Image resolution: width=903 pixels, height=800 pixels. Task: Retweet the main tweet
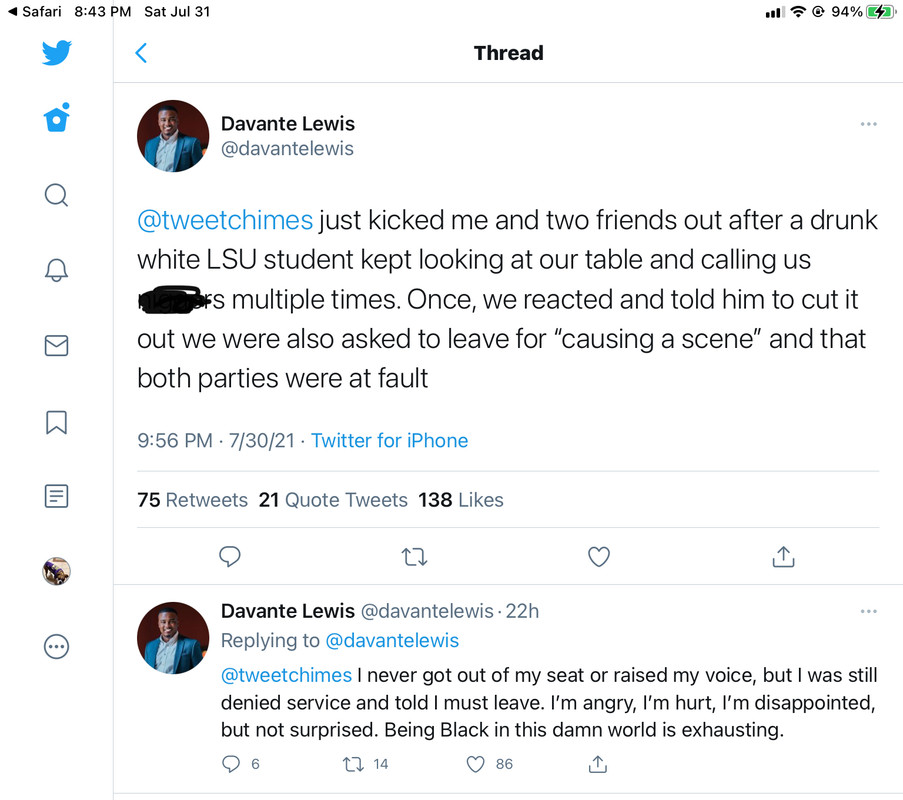(414, 557)
